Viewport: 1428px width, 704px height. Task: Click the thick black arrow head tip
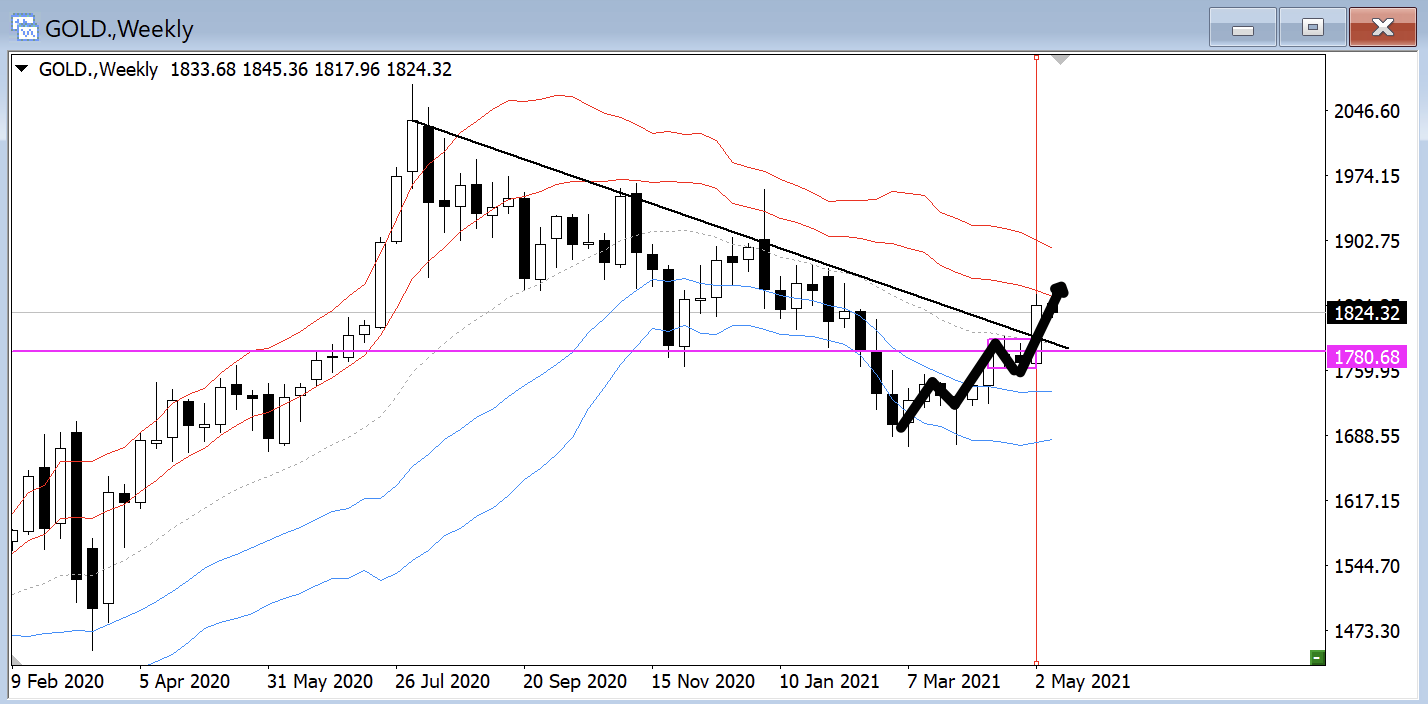tap(1062, 288)
